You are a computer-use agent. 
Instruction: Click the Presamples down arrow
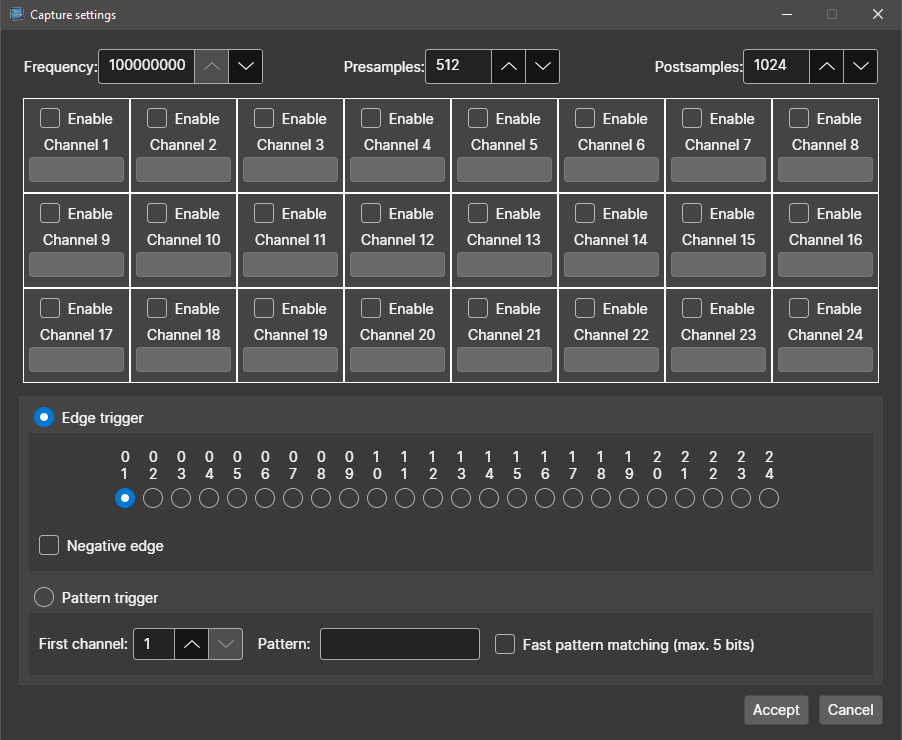click(x=542, y=66)
